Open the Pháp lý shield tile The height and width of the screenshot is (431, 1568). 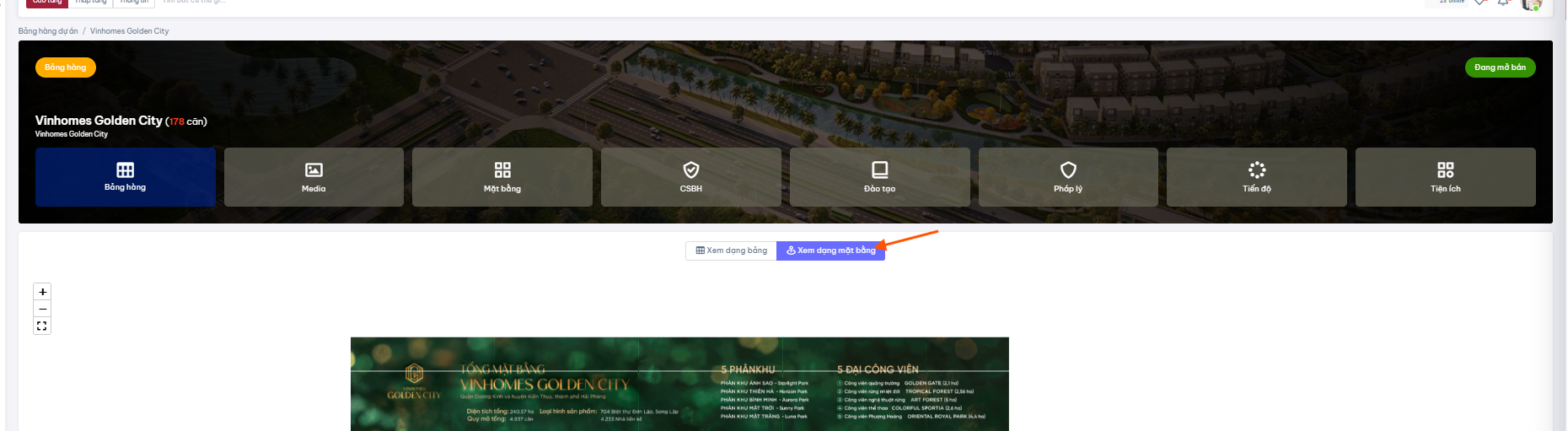tap(1068, 177)
